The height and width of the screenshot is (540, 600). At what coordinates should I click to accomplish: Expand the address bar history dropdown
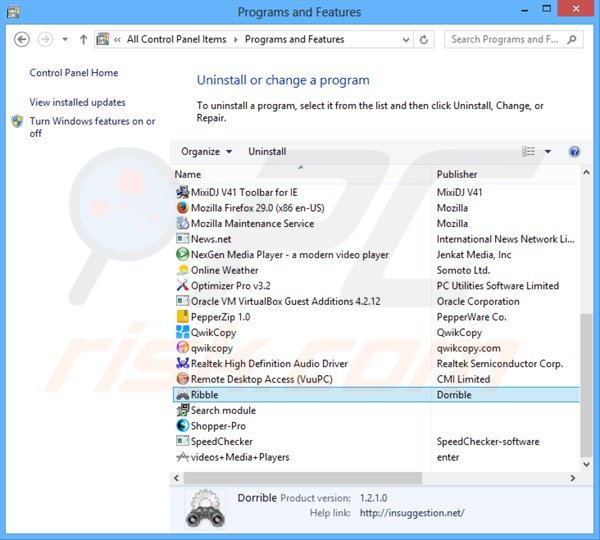(406, 39)
